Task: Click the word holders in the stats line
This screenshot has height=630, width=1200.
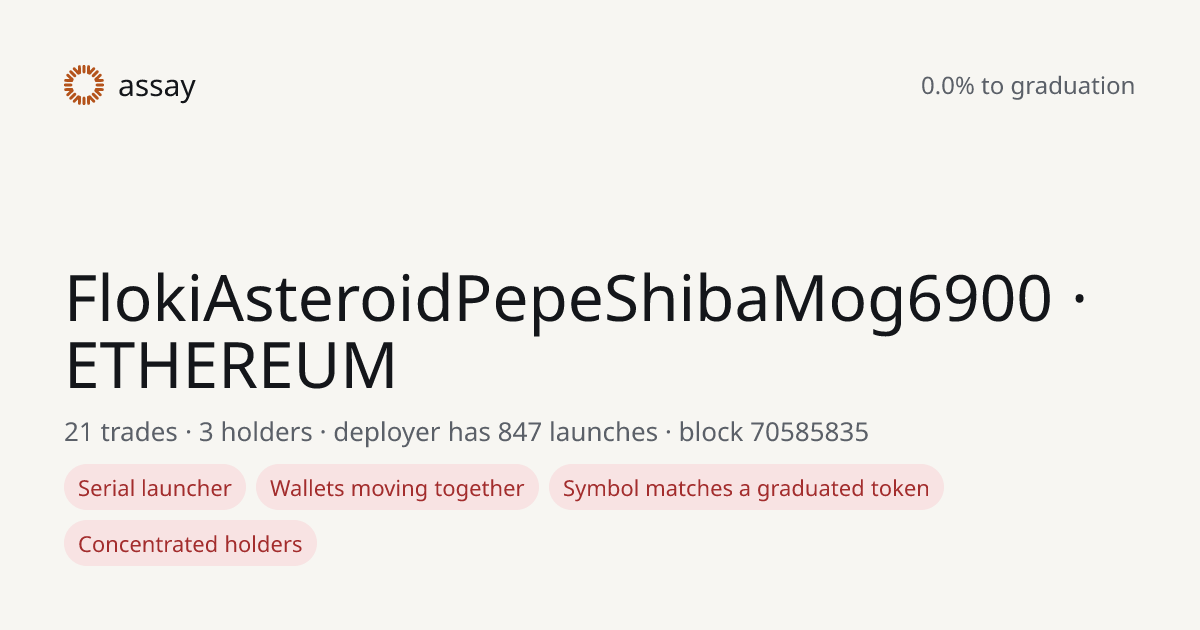Action: [x=266, y=432]
